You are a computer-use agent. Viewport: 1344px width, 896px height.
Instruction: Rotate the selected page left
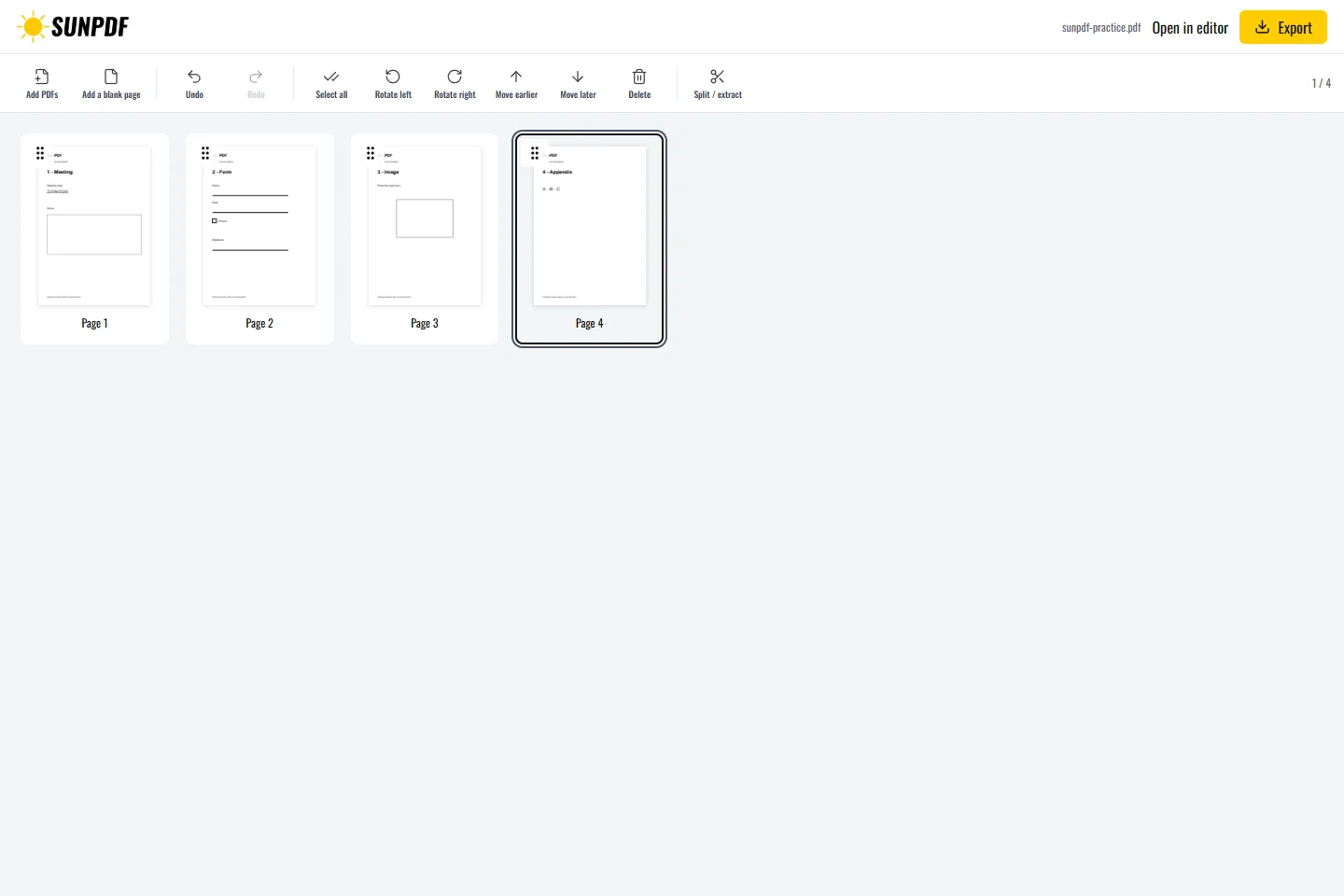click(393, 83)
